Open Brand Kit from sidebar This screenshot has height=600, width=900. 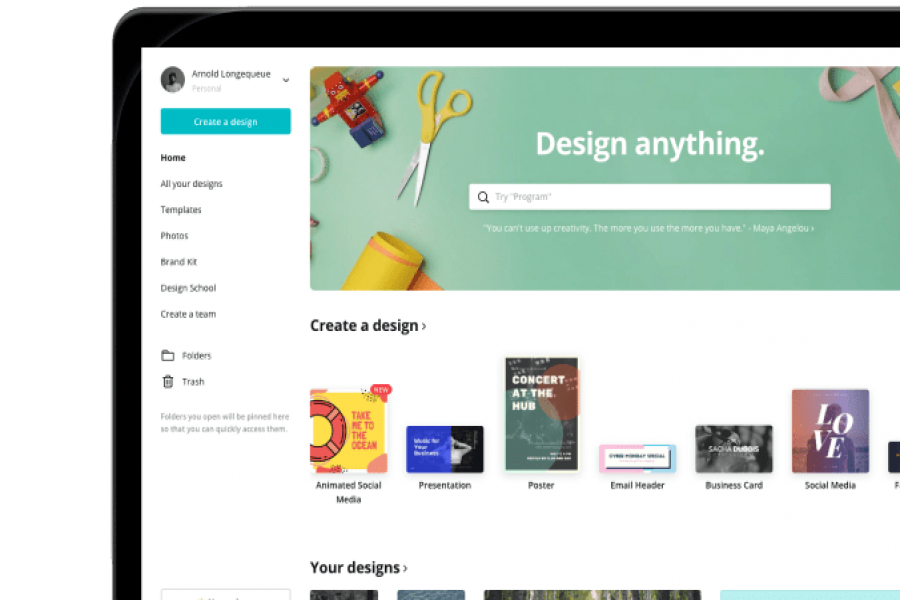tap(179, 262)
